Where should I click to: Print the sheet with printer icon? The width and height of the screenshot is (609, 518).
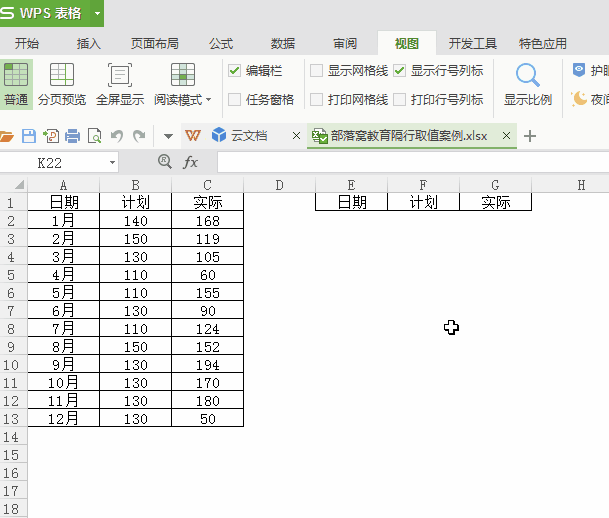[x=73, y=136]
